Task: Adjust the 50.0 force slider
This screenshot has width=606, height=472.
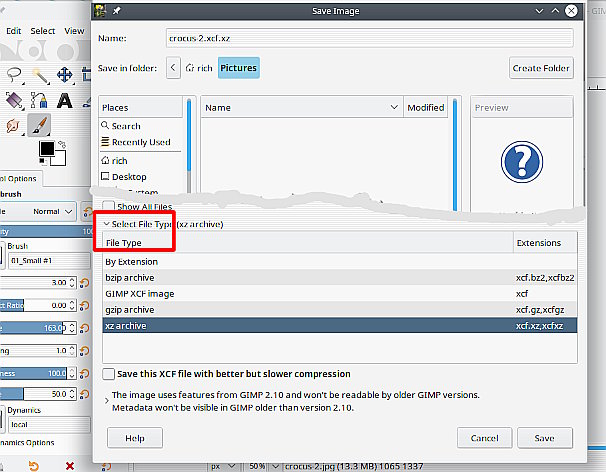Action: pos(33,394)
